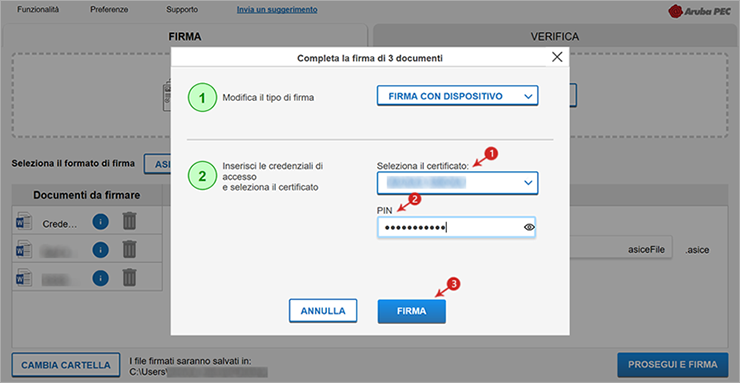Select the Crede... Word file icon

[24, 222]
